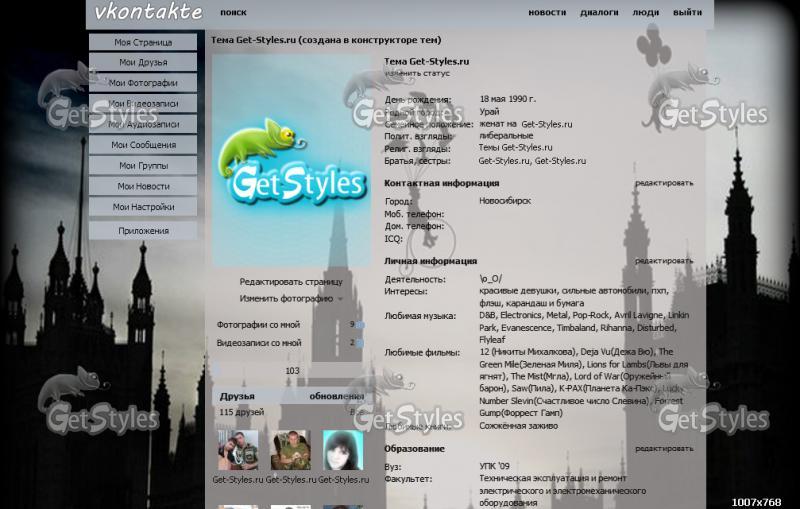Open Мои Группы in sidebar
The image size is (800, 509).
(x=143, y=165)
